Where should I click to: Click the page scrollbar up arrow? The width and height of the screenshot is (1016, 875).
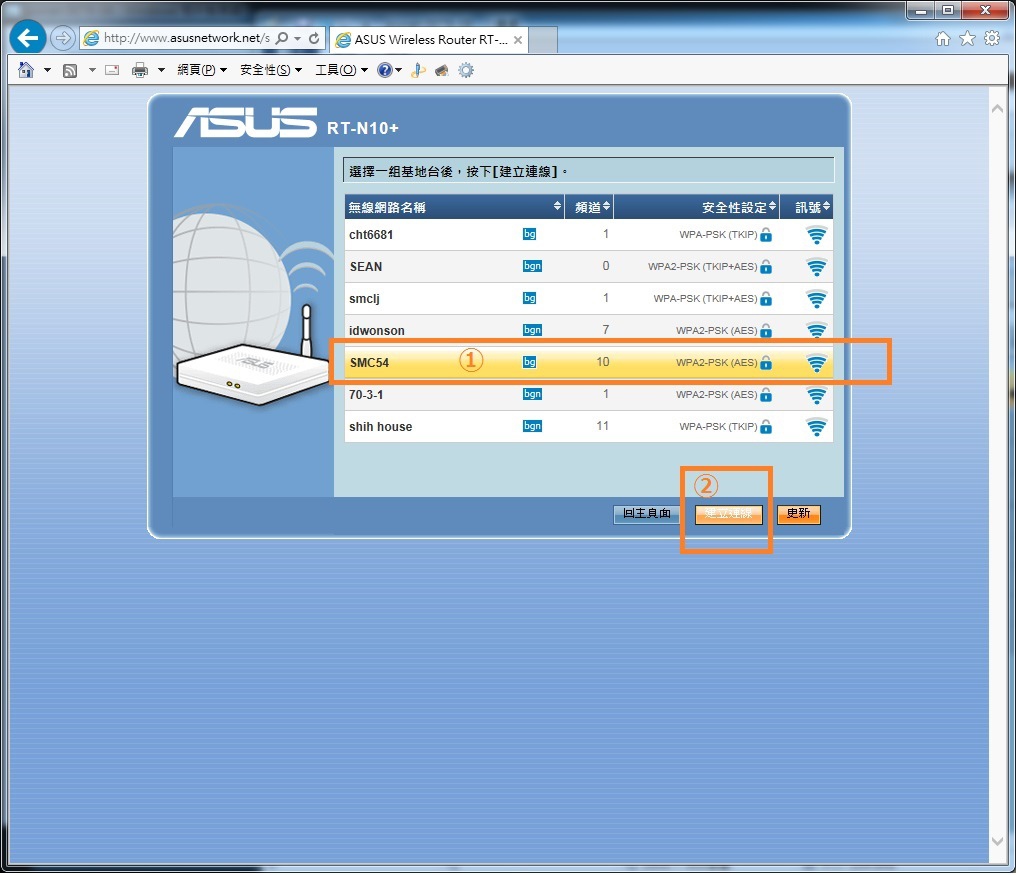pyautogui.click(x=998, y=108)
